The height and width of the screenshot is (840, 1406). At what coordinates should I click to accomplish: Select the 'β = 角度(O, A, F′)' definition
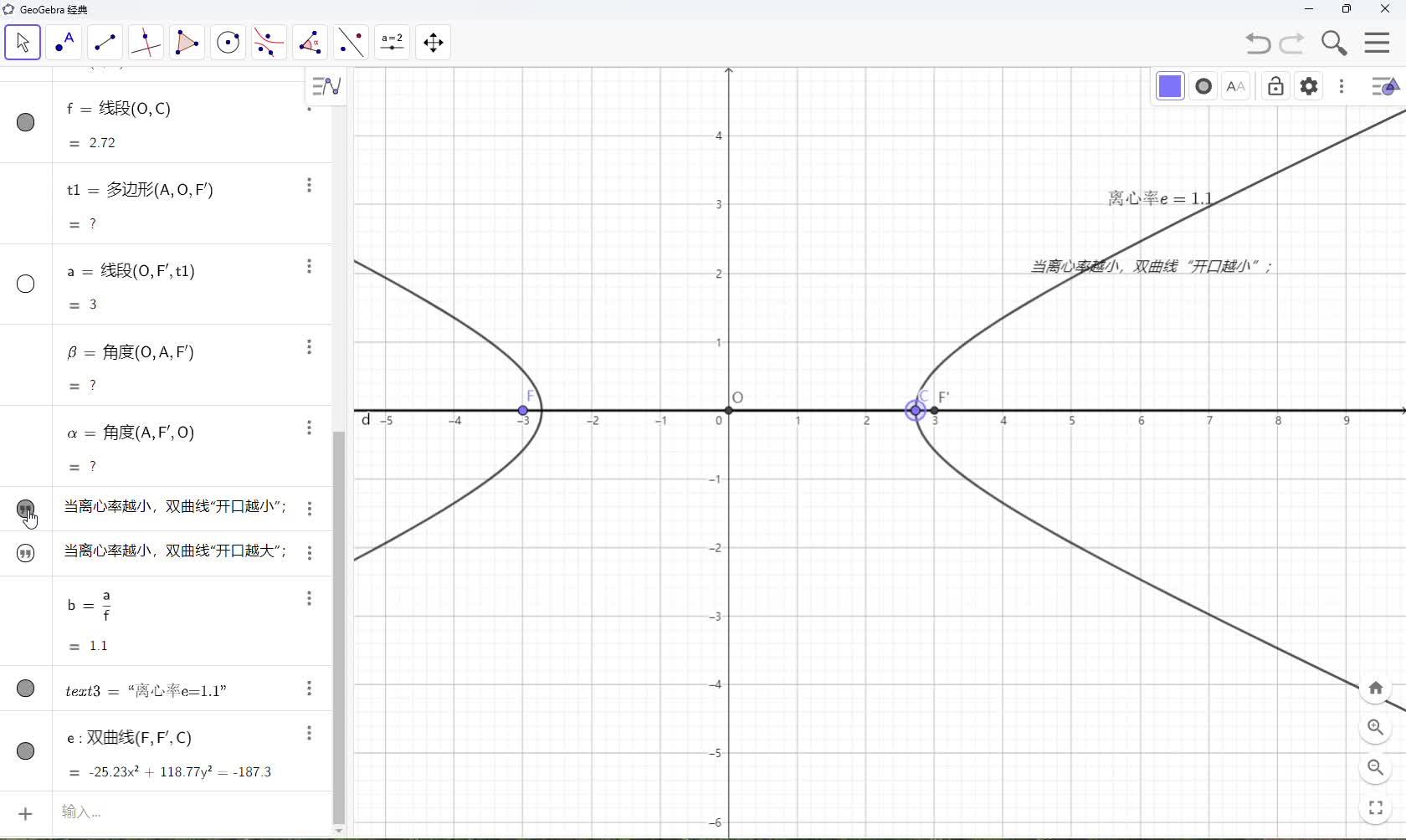point(131,352)
